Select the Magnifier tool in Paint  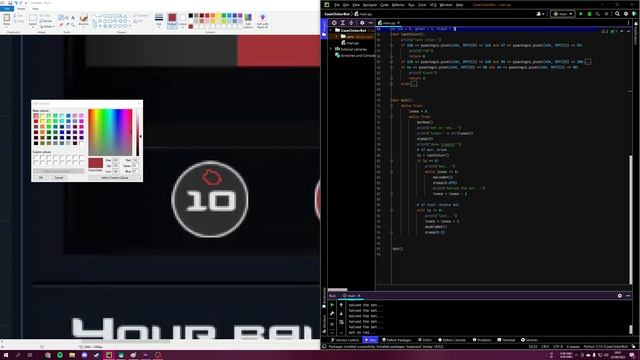73,25
